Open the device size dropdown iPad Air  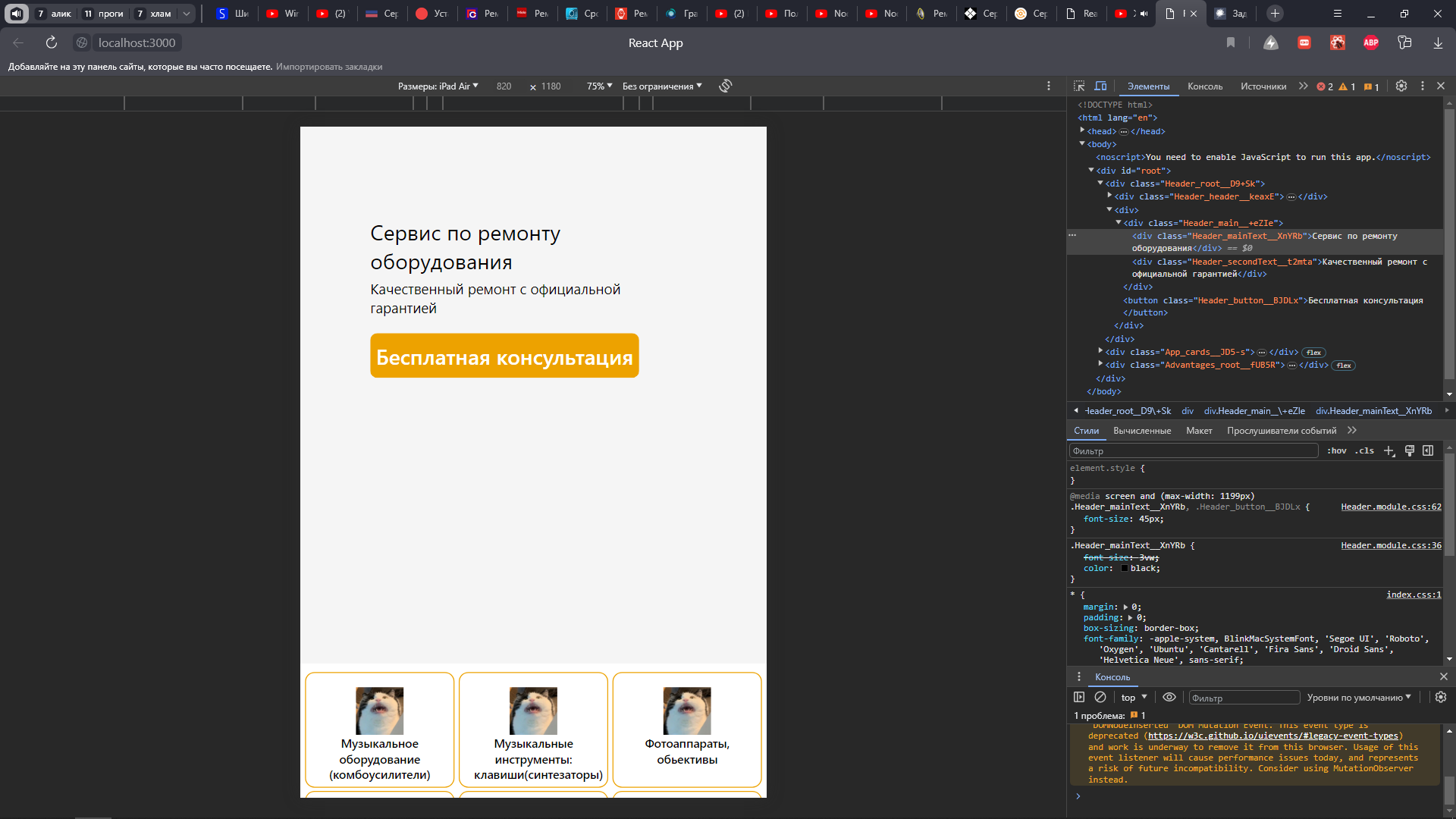(x=438, y=86)
